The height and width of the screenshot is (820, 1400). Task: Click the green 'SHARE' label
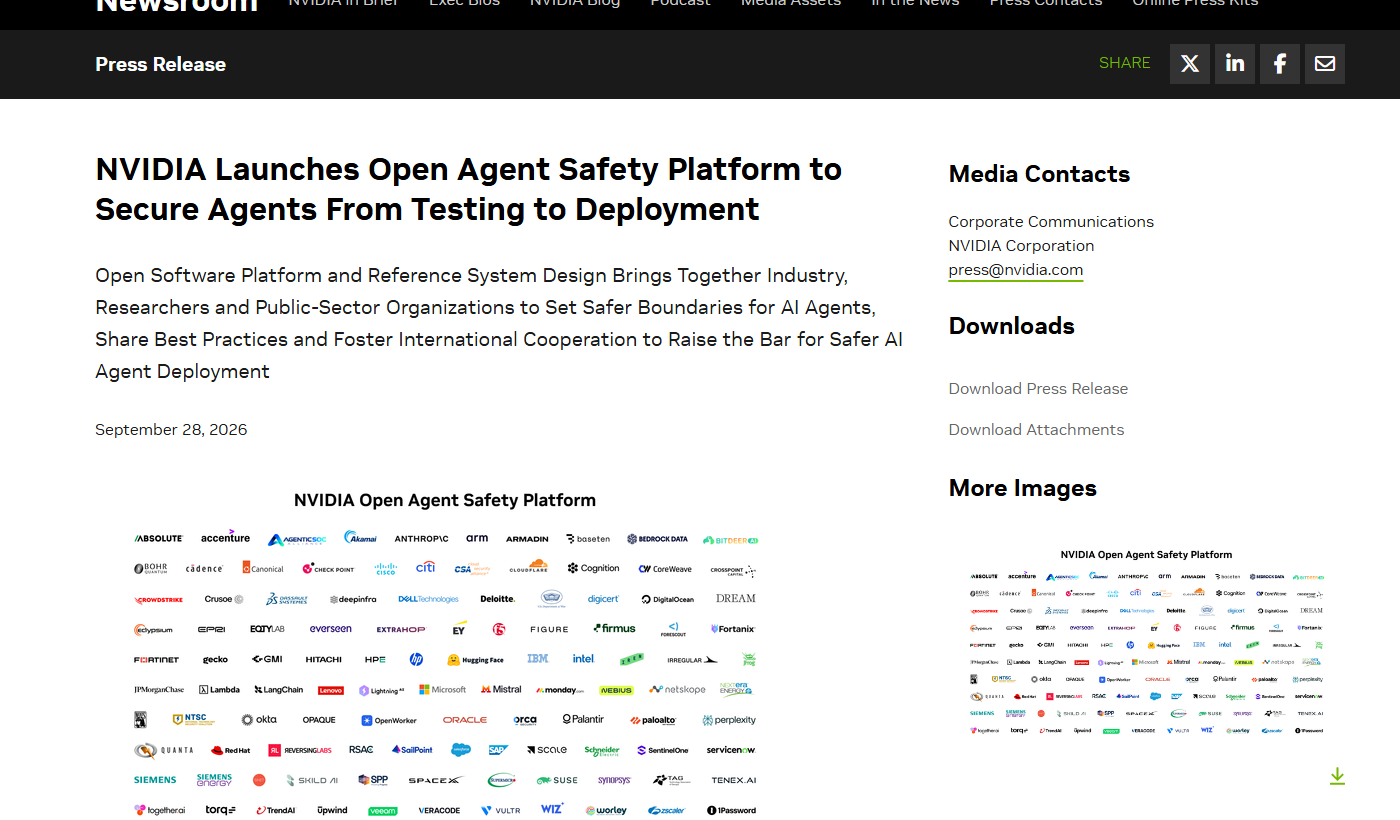[1125, 63]
